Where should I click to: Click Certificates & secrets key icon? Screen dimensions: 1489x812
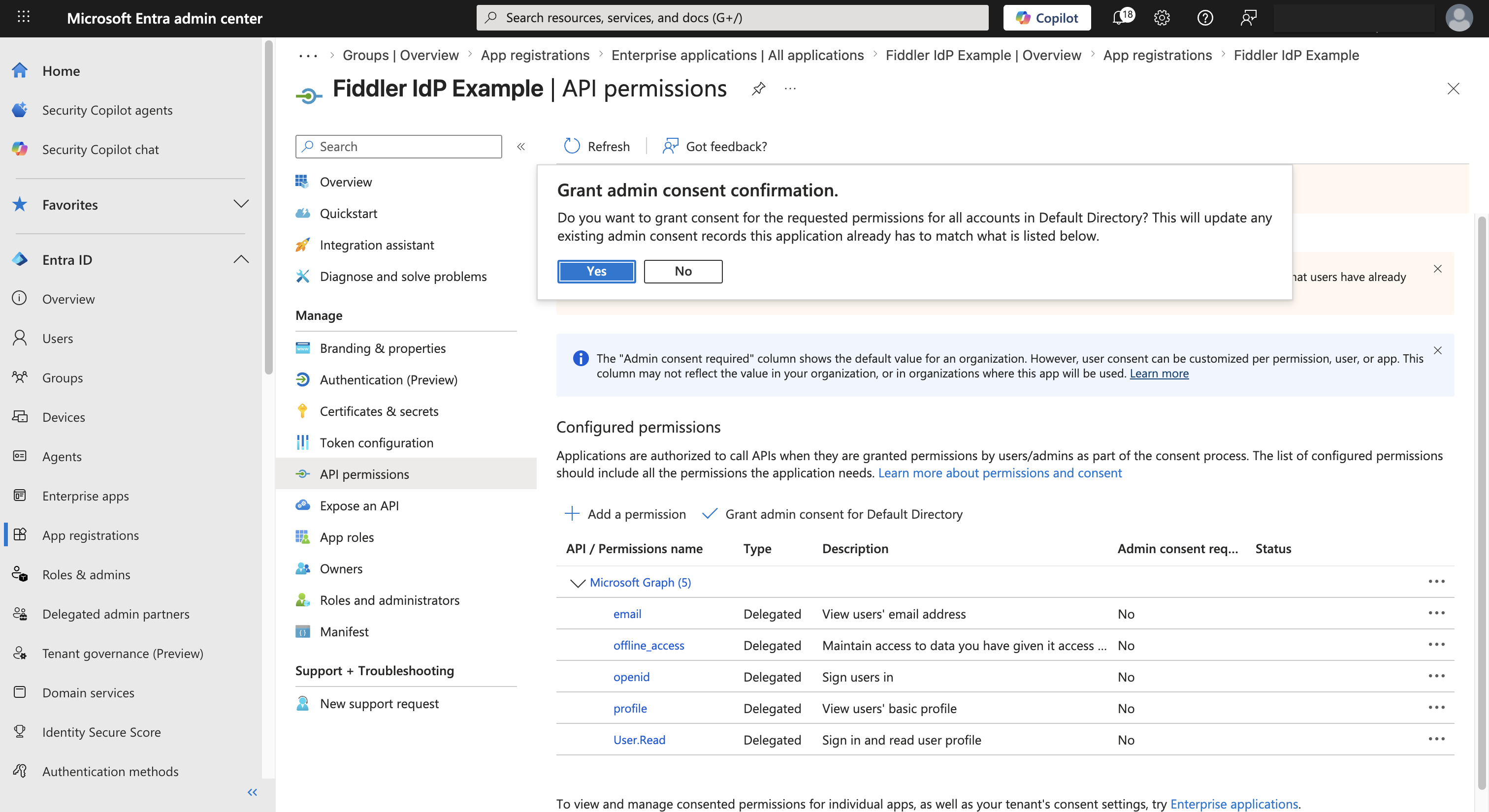302,410
